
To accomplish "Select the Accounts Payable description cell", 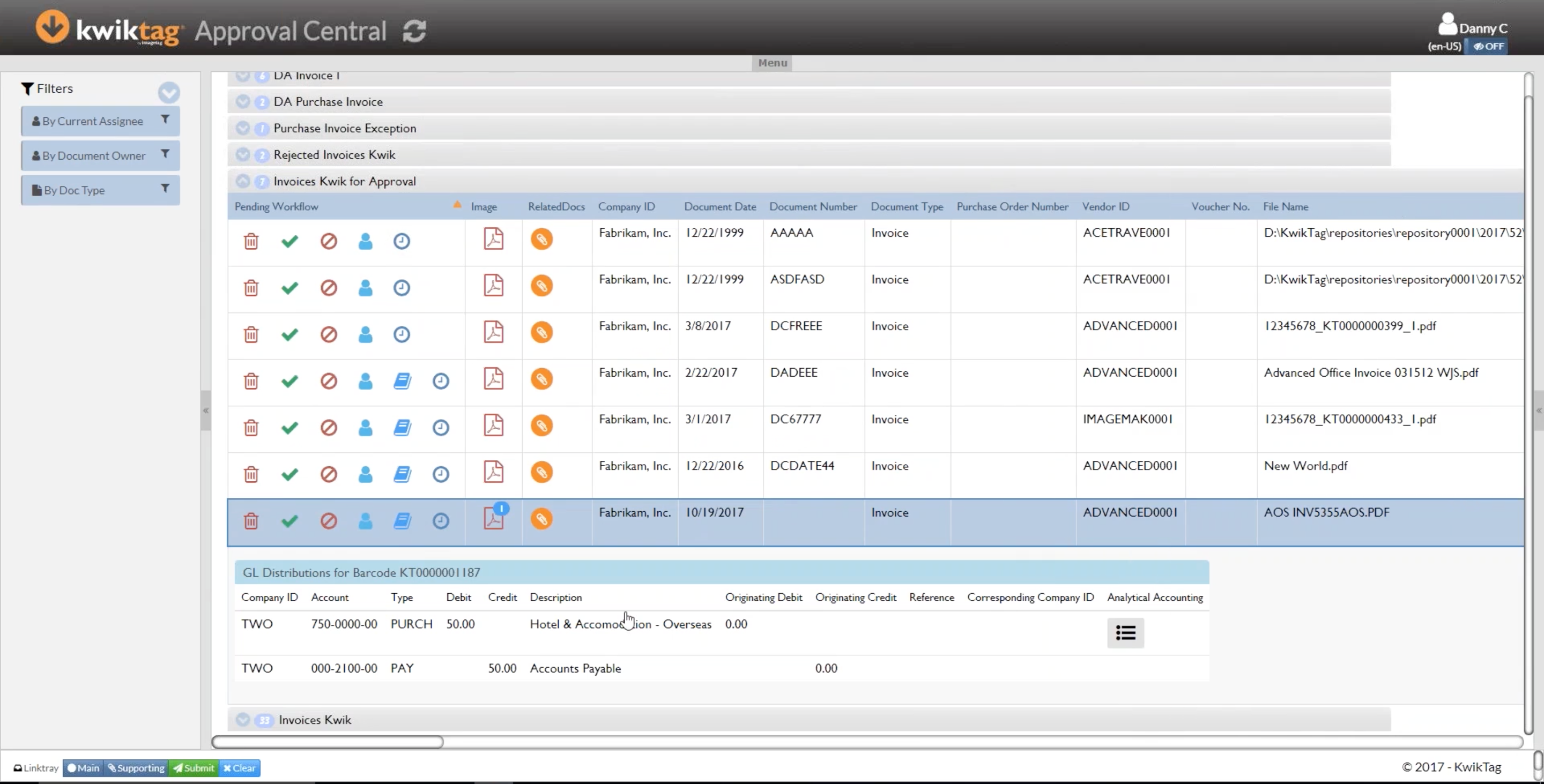I will 575,668.
